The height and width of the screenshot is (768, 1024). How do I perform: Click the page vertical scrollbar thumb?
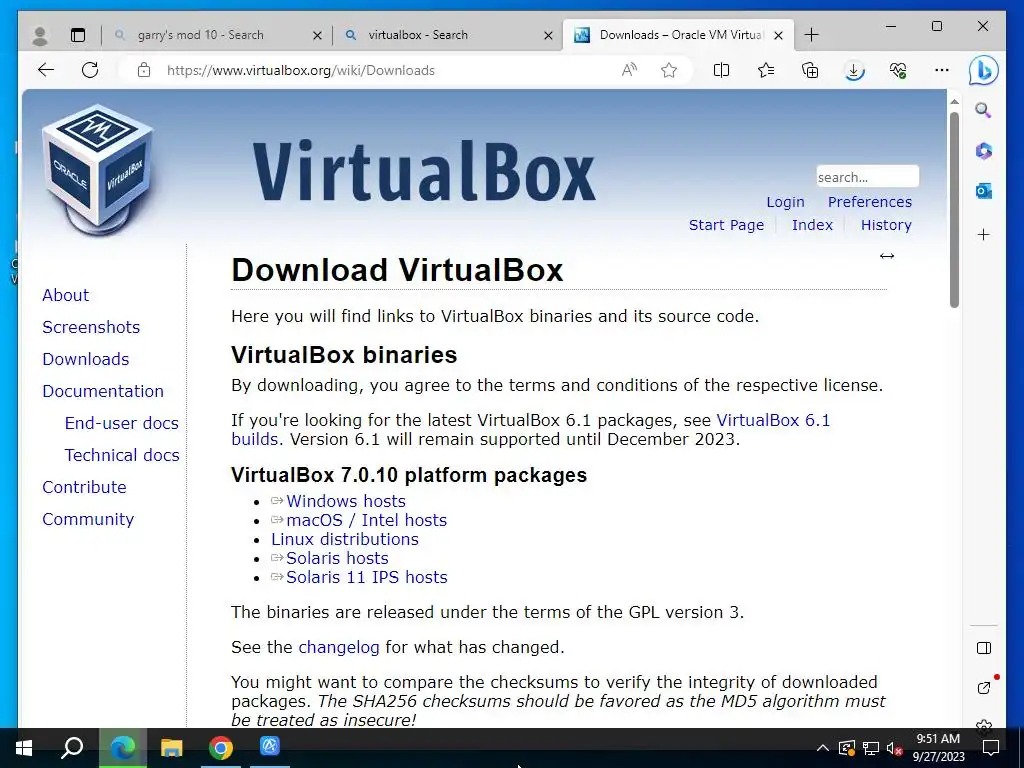click(954, 209)
